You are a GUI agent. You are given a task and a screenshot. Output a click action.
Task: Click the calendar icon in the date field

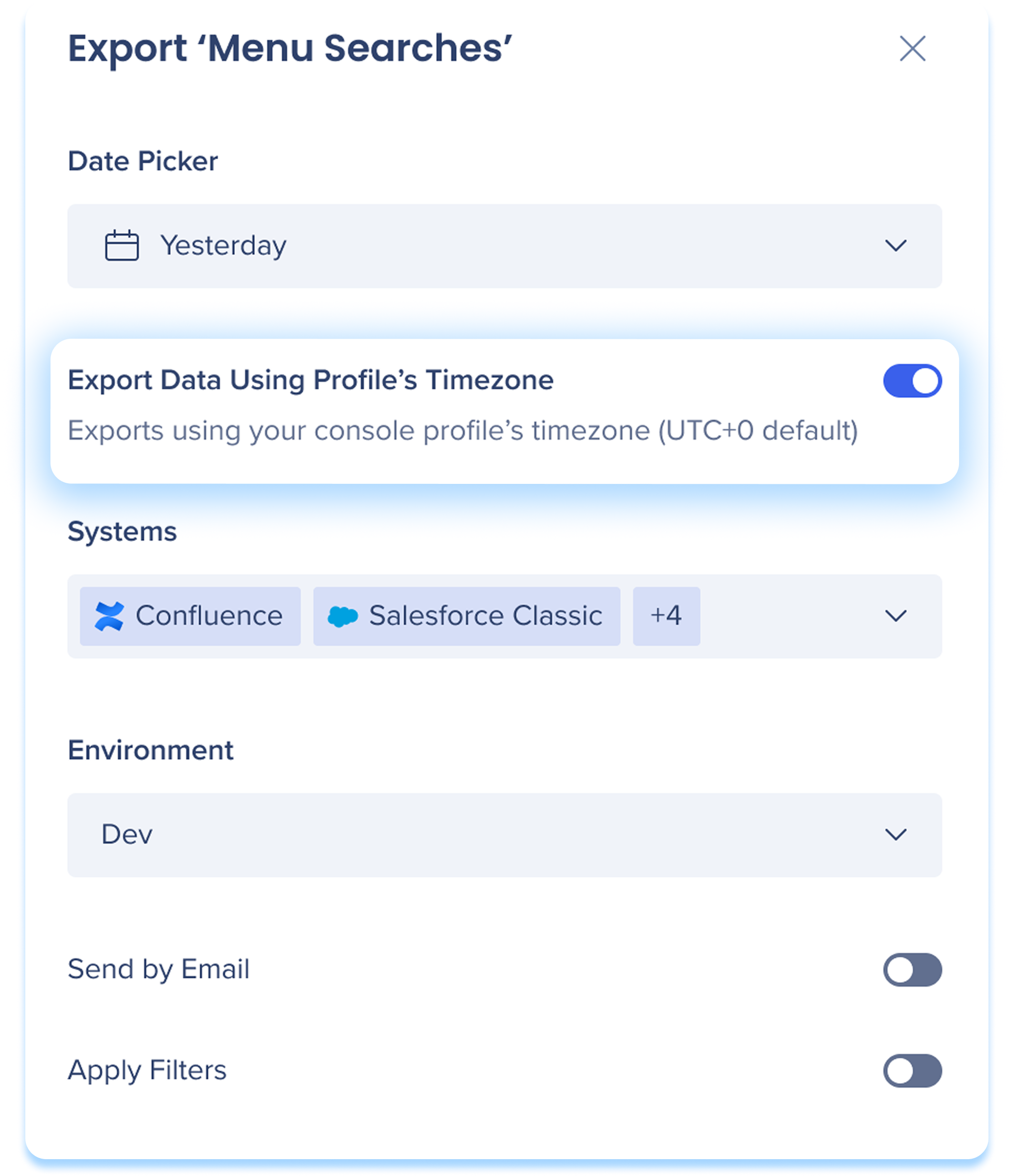[122, 246]
